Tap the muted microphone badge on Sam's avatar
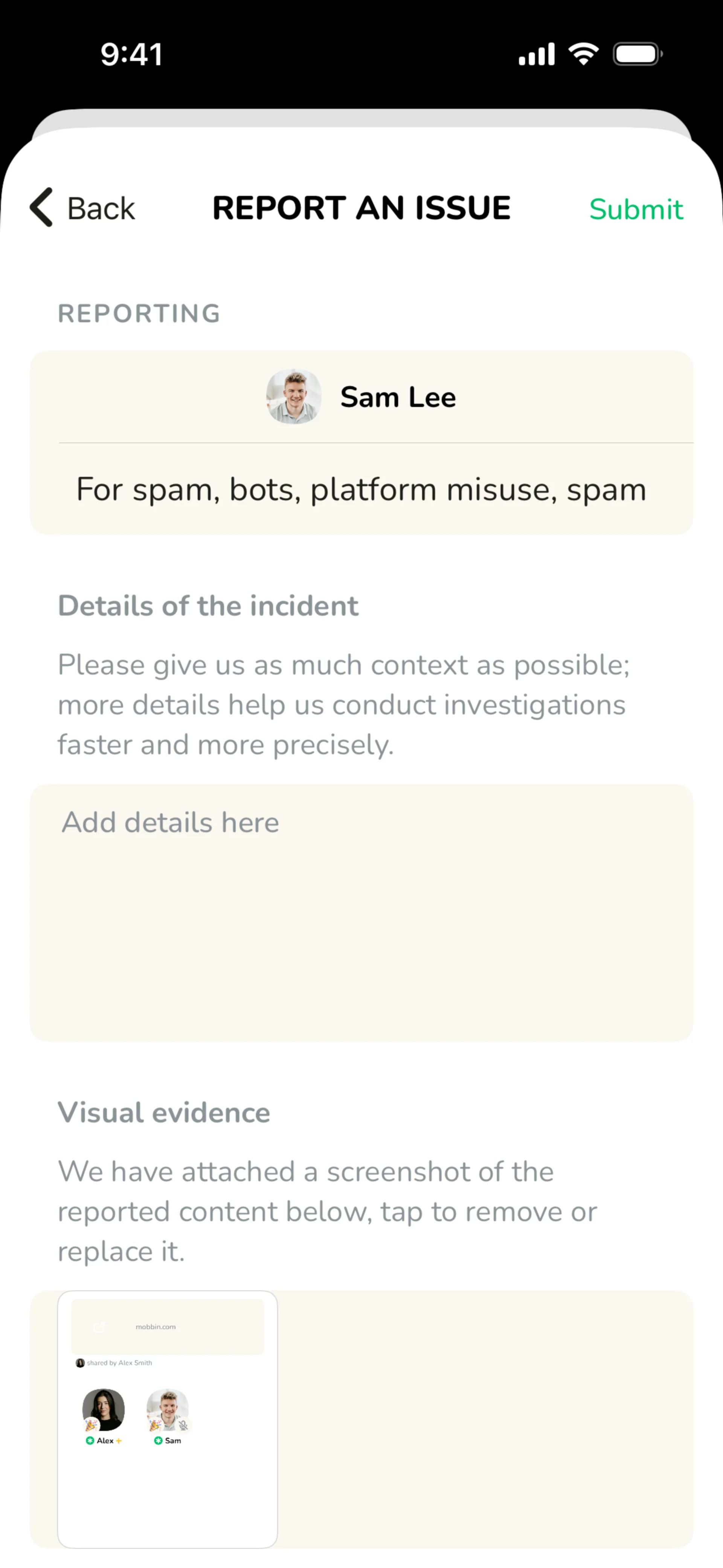Screen dimensions: 723x1568 [183, 1425]
